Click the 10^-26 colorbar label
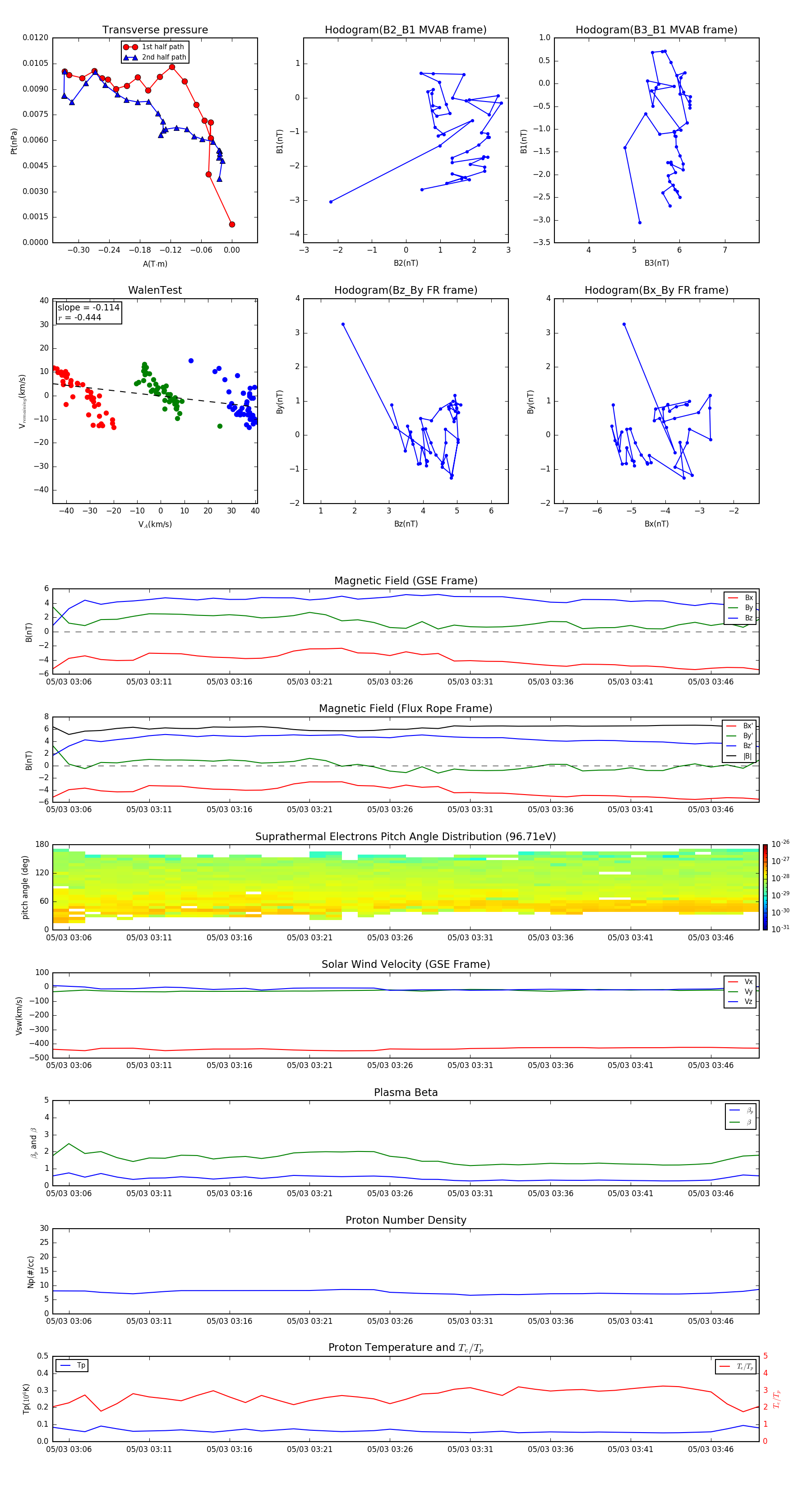Viewport: 812px width, 1489px height. [x=780, y=844]
